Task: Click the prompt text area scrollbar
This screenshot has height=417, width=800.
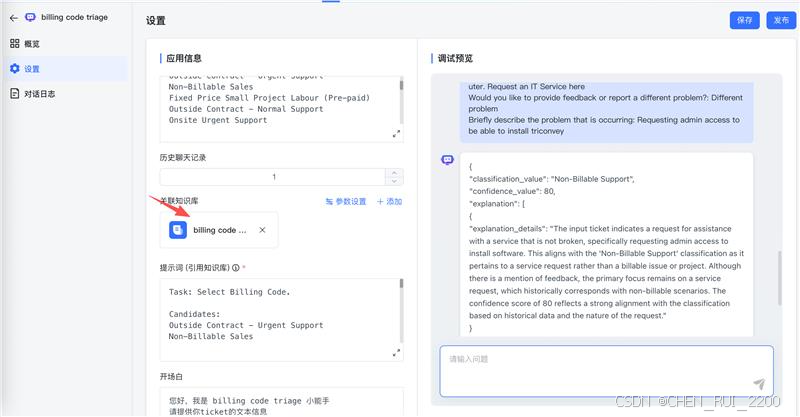Action: [x=402, y=284]
